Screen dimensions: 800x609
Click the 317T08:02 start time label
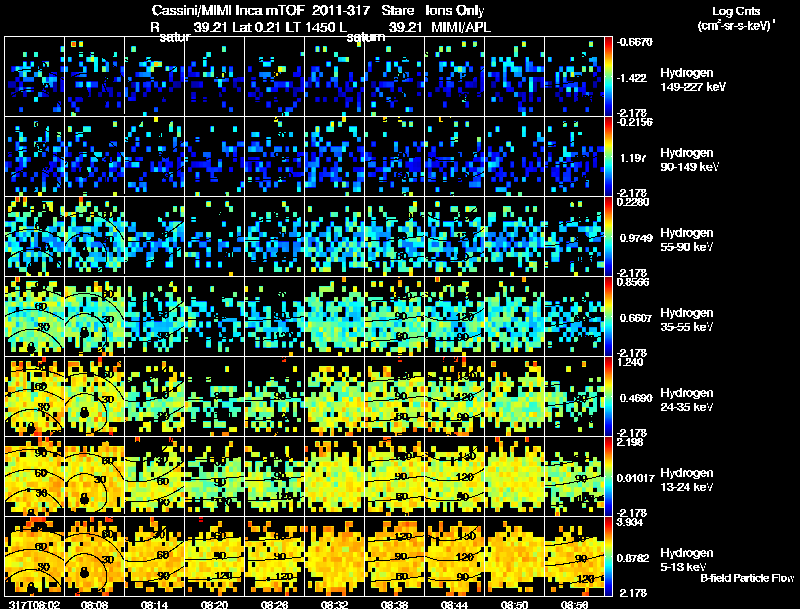pyautogui.click(x=34, y=604)
